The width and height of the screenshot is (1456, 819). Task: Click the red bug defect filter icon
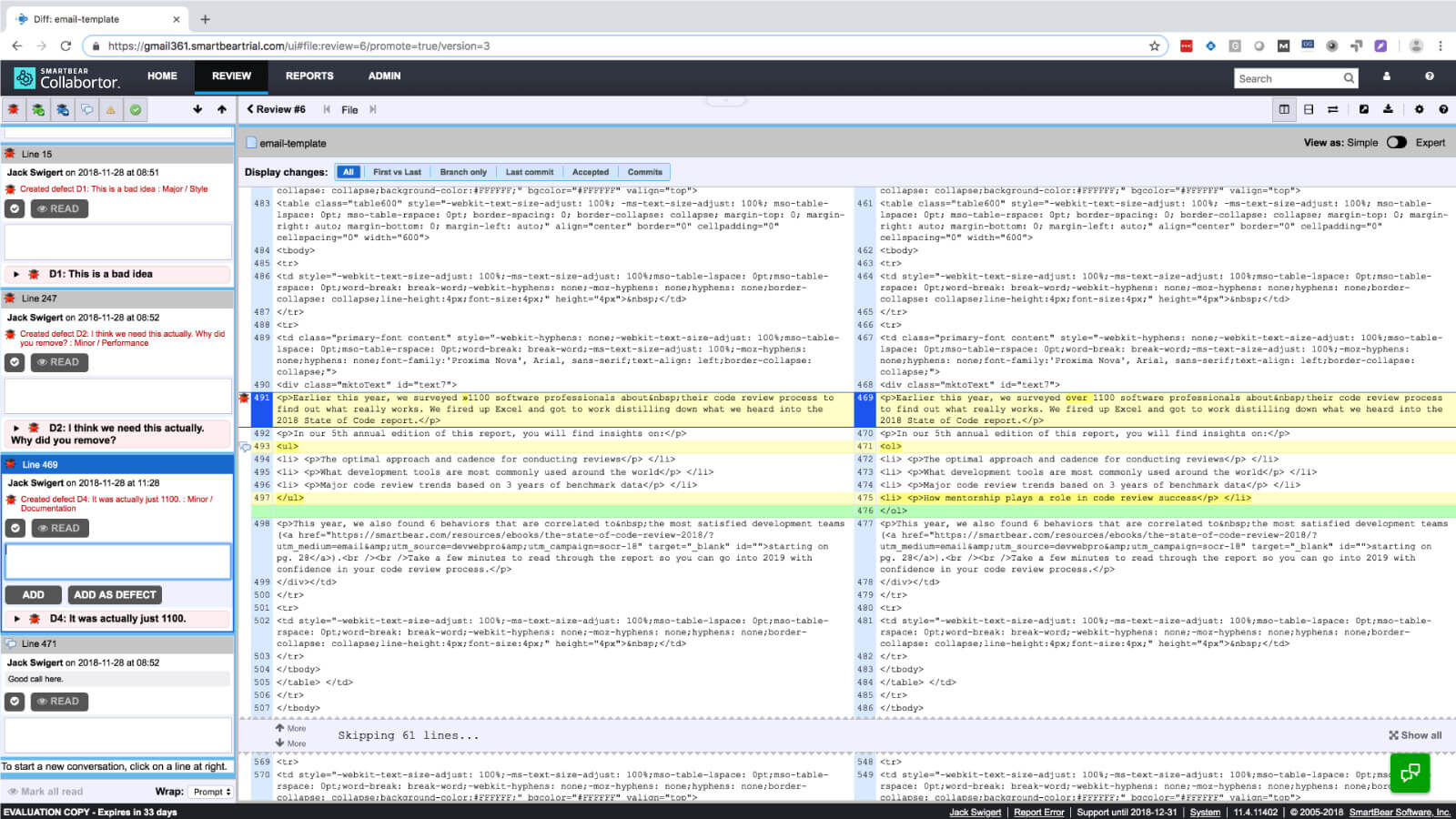point(14,110)
